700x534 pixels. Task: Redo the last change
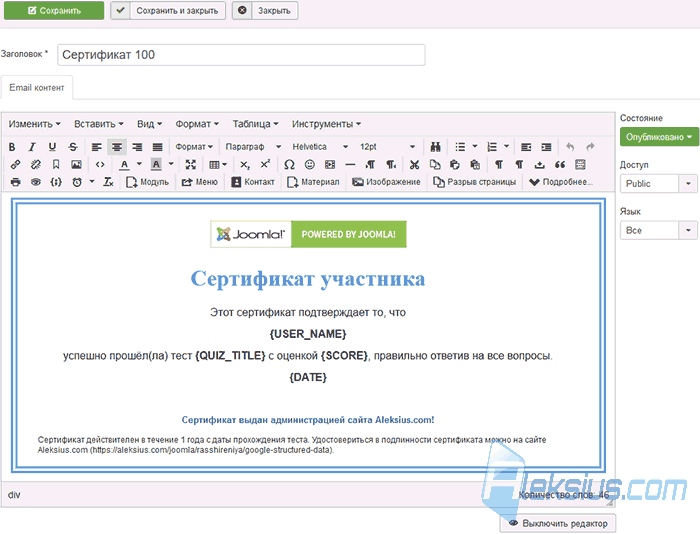point(590,147)
